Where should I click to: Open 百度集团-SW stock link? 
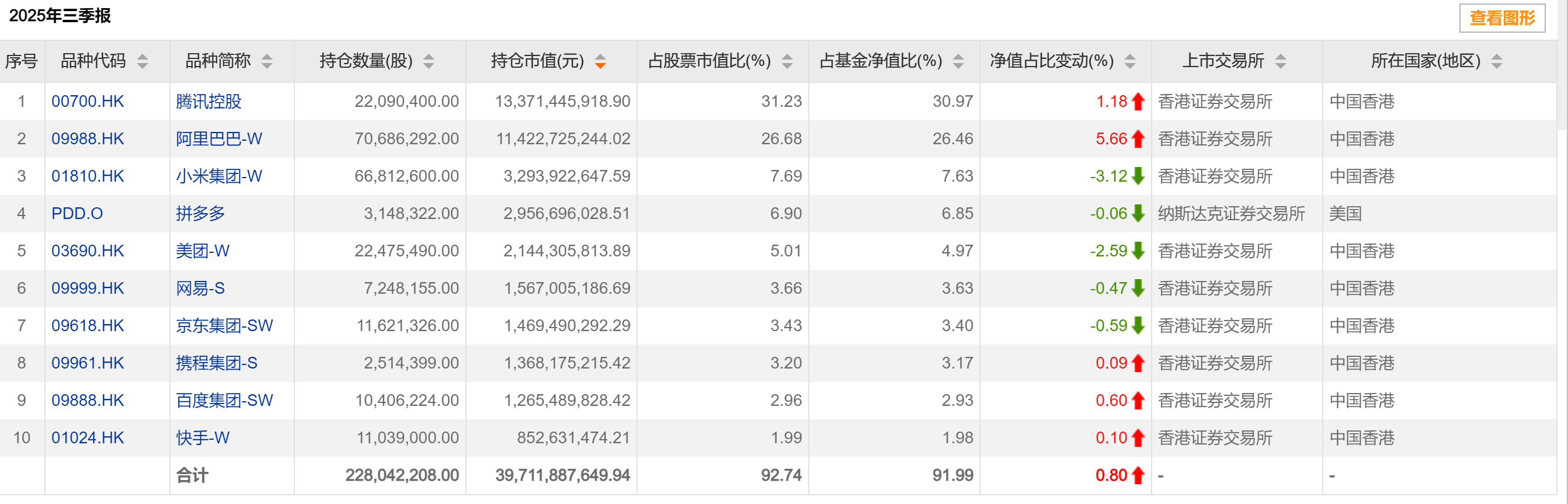(x=224, y=401)
